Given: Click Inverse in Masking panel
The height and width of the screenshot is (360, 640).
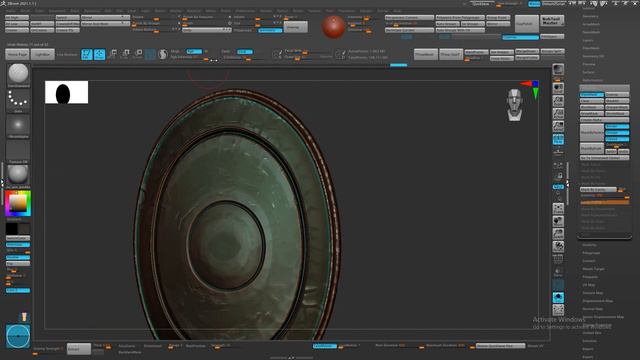Looking at the screenshot, I should pos(617,95).
